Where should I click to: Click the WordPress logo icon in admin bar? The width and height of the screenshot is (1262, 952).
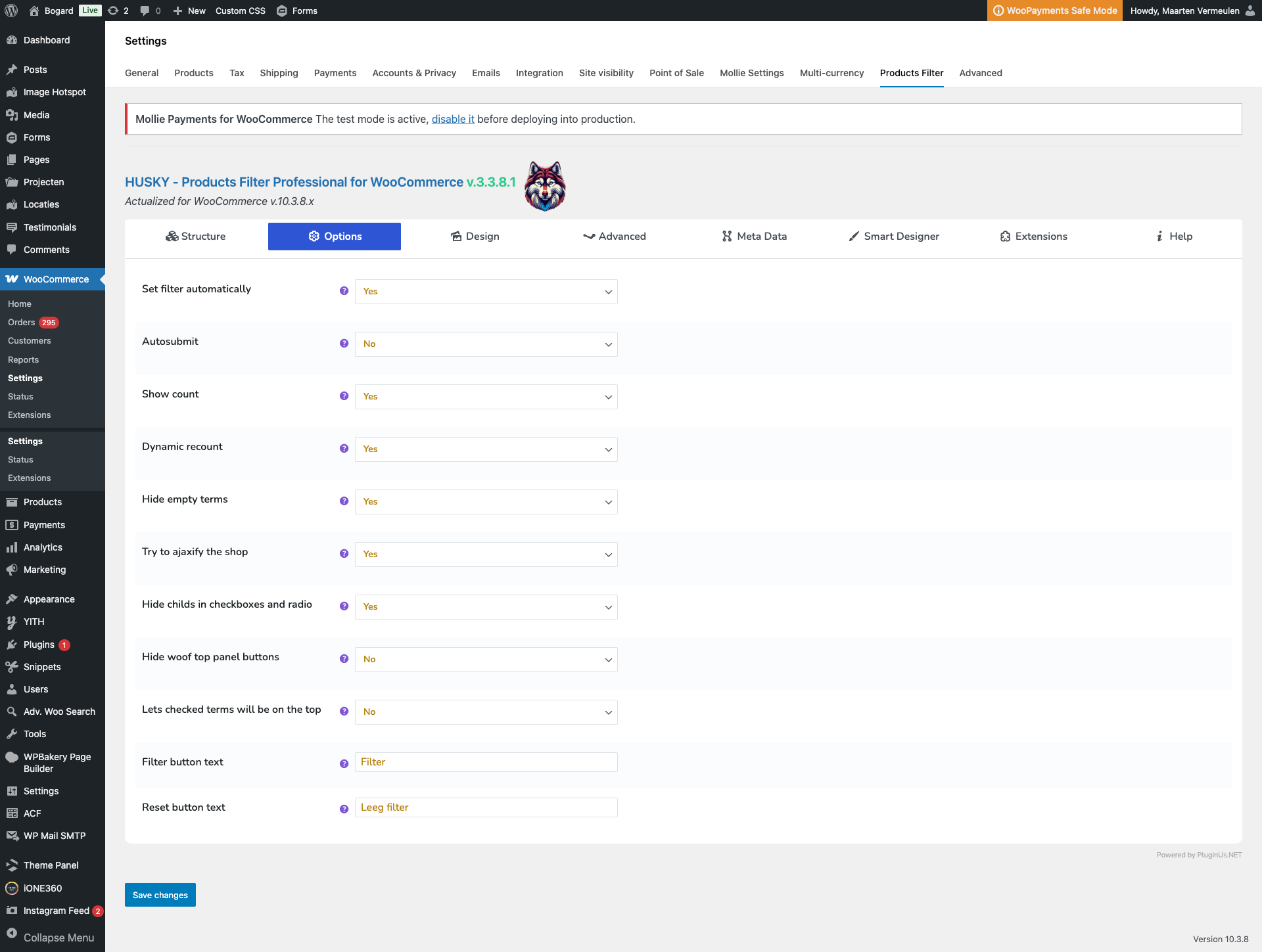(x=11, y=11)
